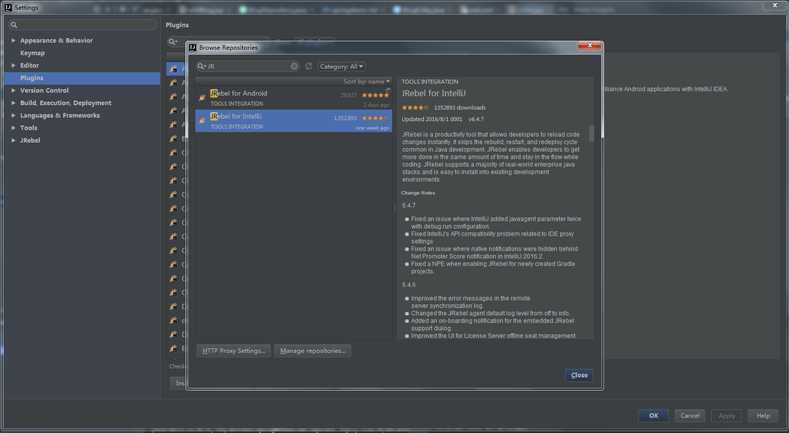This screenshot has width=789, height=433.
Task: Click the JRebel for Android plugin icon
Action: pos(202,98)
